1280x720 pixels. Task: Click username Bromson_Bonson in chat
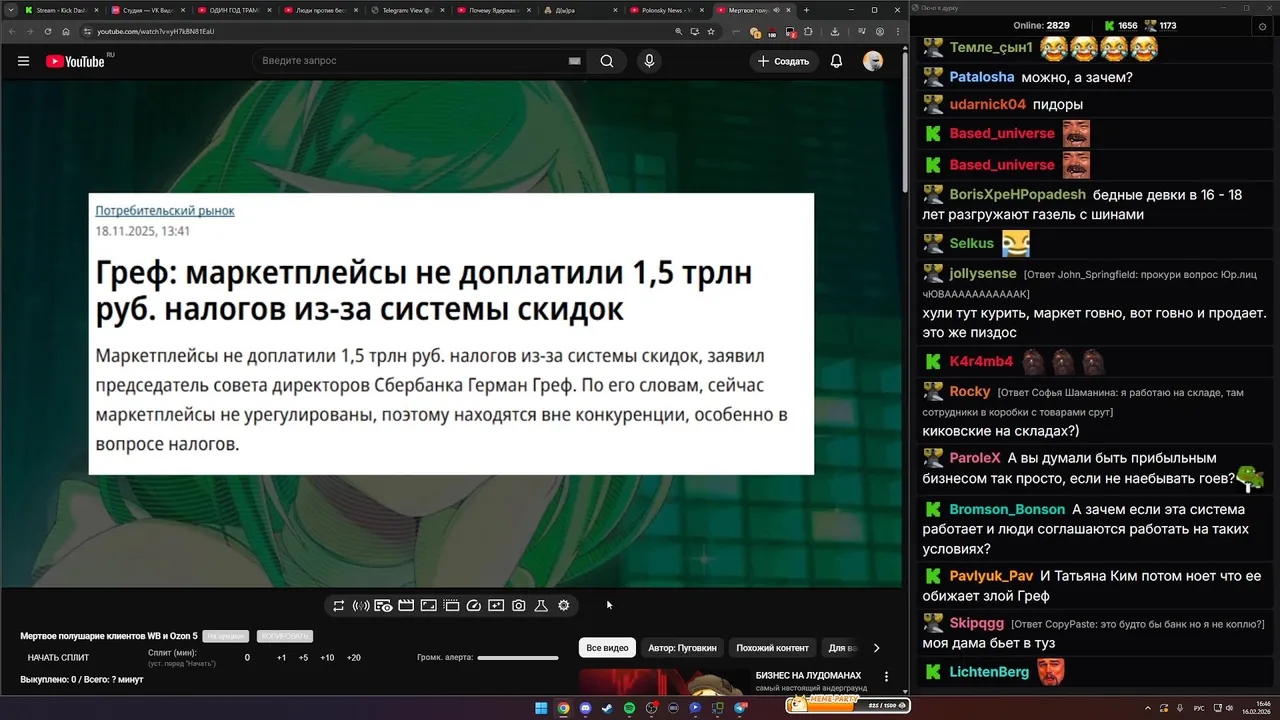point(1007,510)
